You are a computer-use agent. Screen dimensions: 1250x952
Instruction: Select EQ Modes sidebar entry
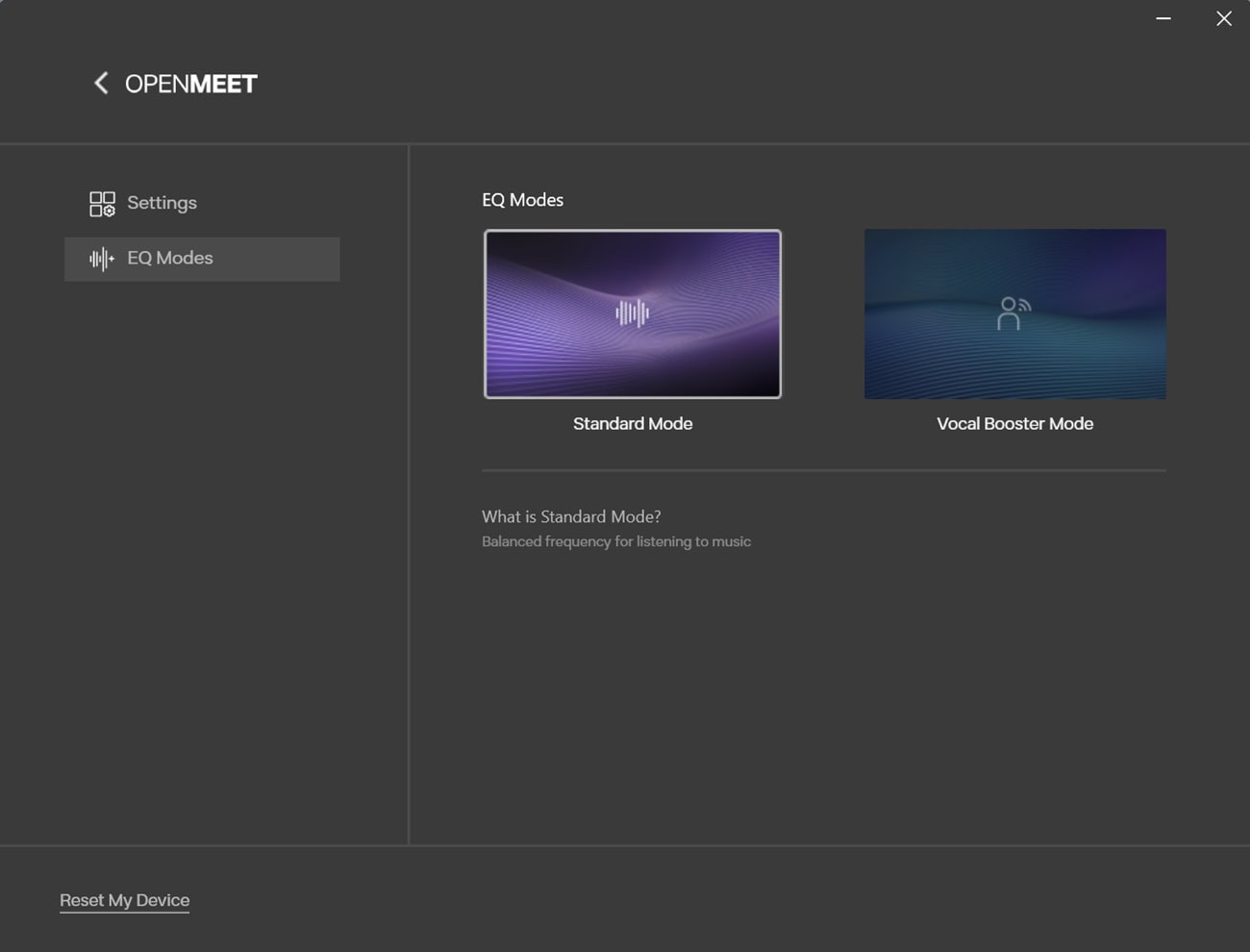(x=202, y=259)
